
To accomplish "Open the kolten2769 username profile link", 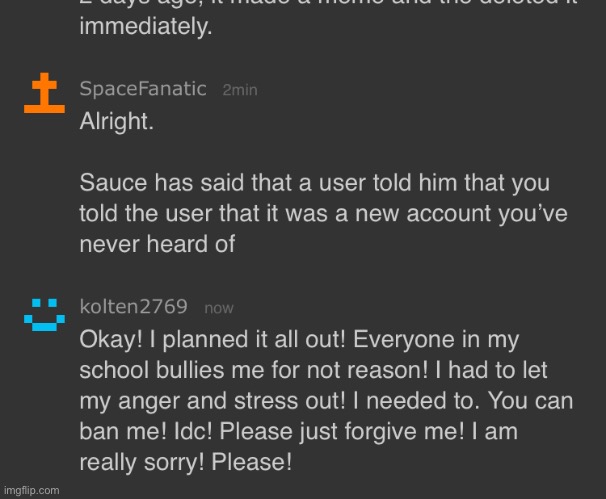I will 135,307.
